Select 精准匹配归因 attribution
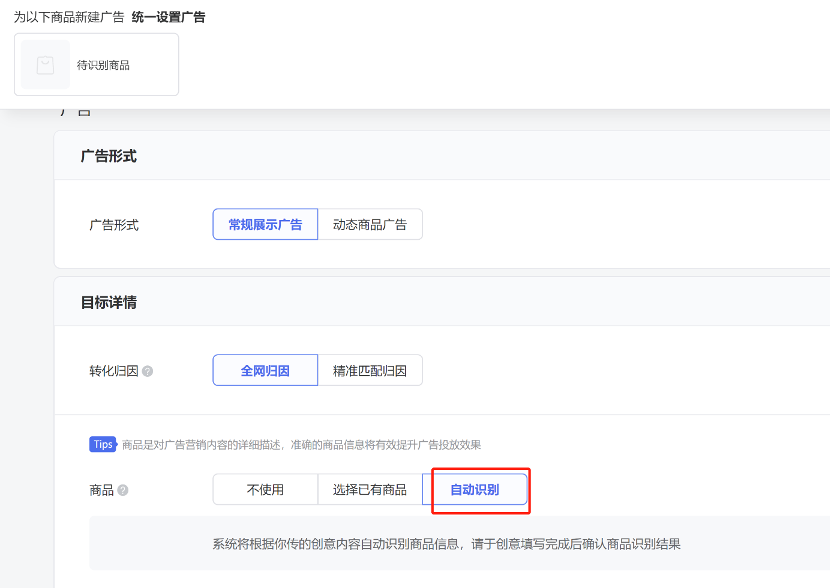 [370, 371]
